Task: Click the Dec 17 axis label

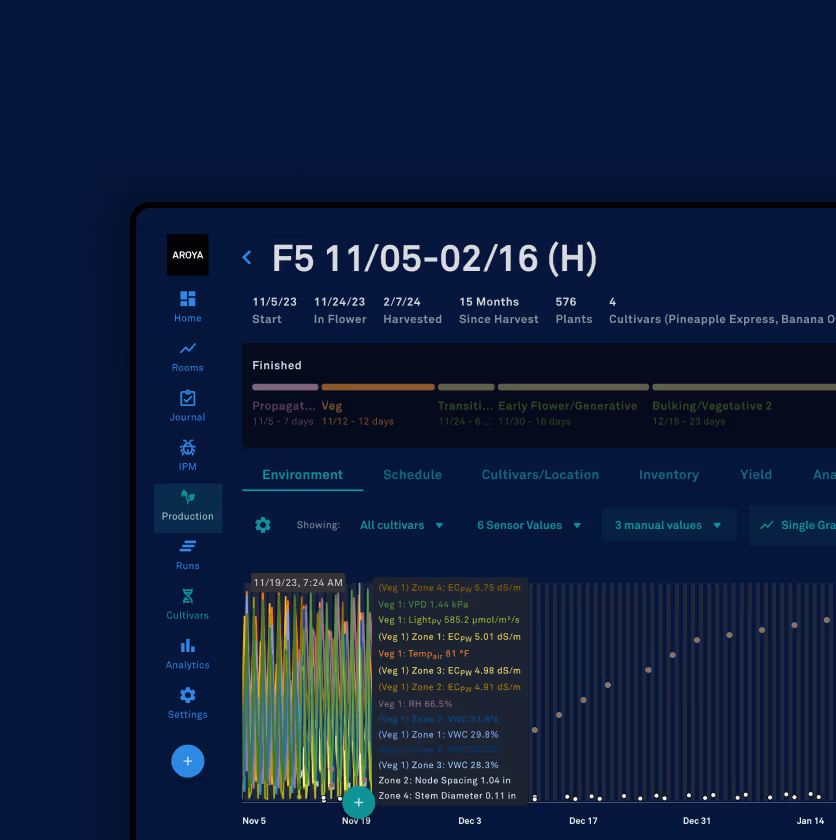Action: tap(583, 821)
